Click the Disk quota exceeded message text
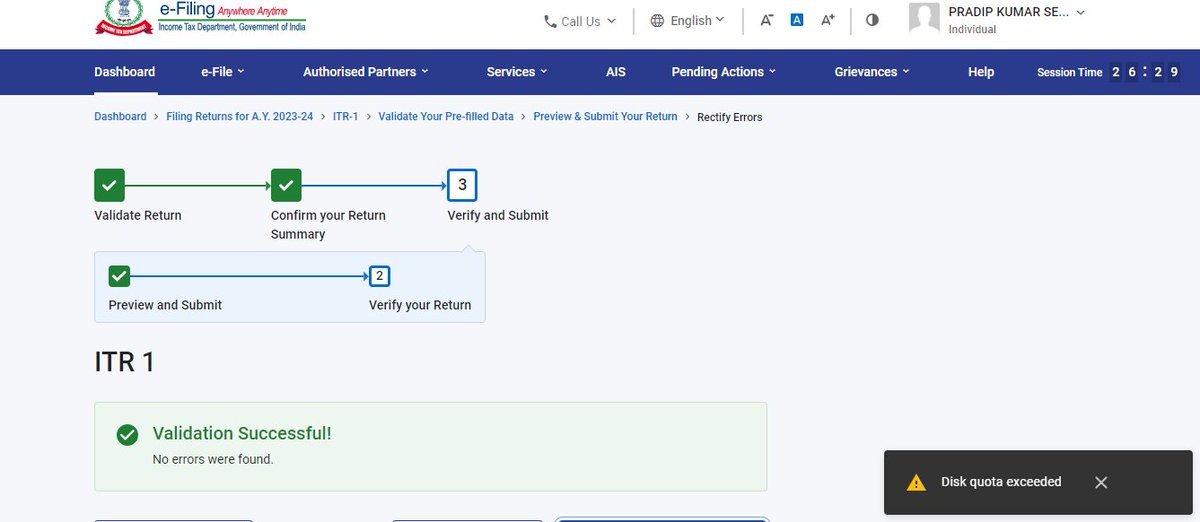The image size is (1200, 522). (x=1001, y=482)
